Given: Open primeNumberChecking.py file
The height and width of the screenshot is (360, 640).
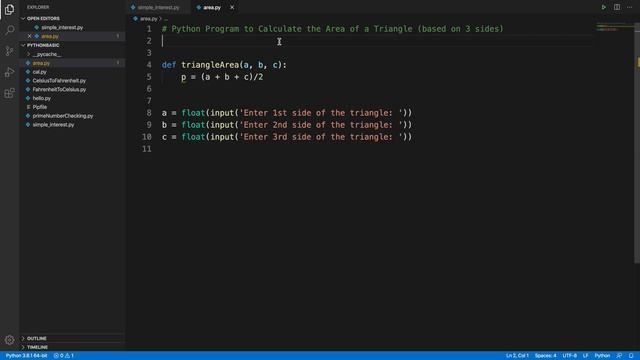Looking at the screenshot, I should click(63, 116).
